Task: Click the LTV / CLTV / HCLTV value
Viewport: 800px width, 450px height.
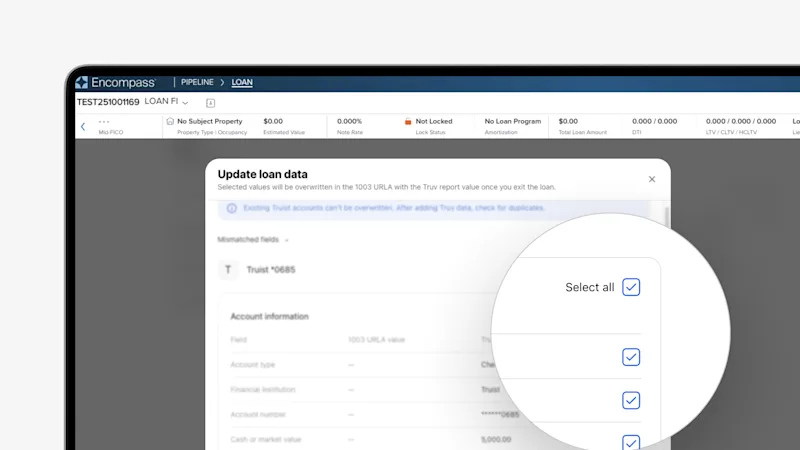Action: (741, 121)
